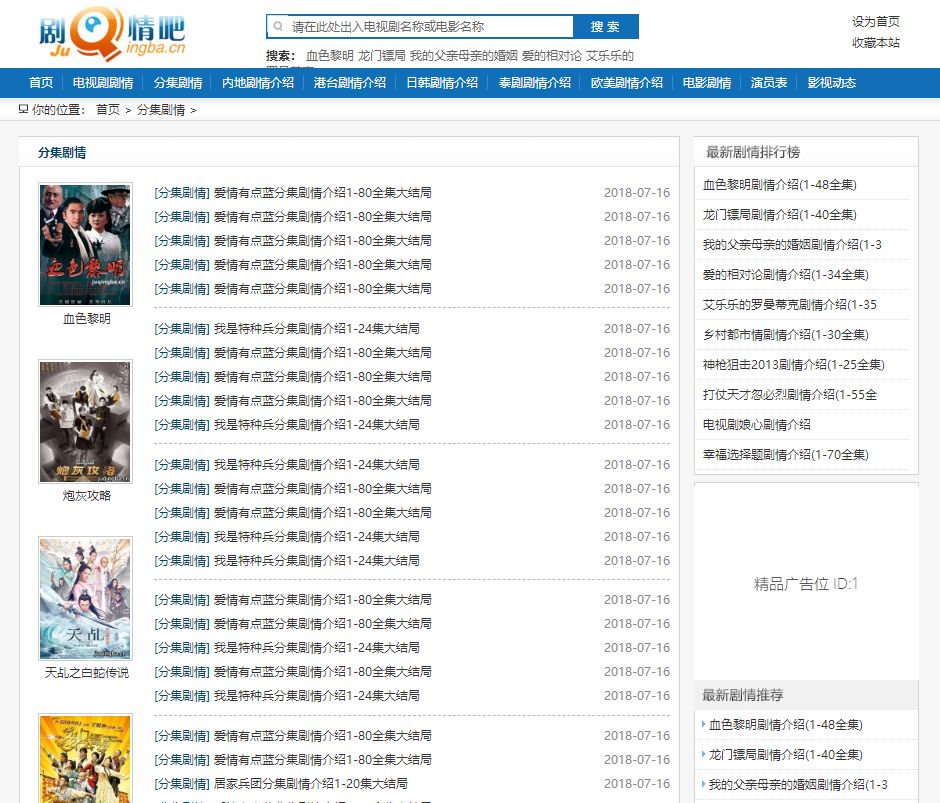Click the 最新剧情排行榜 sidebar heading
This screenshot has height=803, width=940.
[x=753, y=152]
